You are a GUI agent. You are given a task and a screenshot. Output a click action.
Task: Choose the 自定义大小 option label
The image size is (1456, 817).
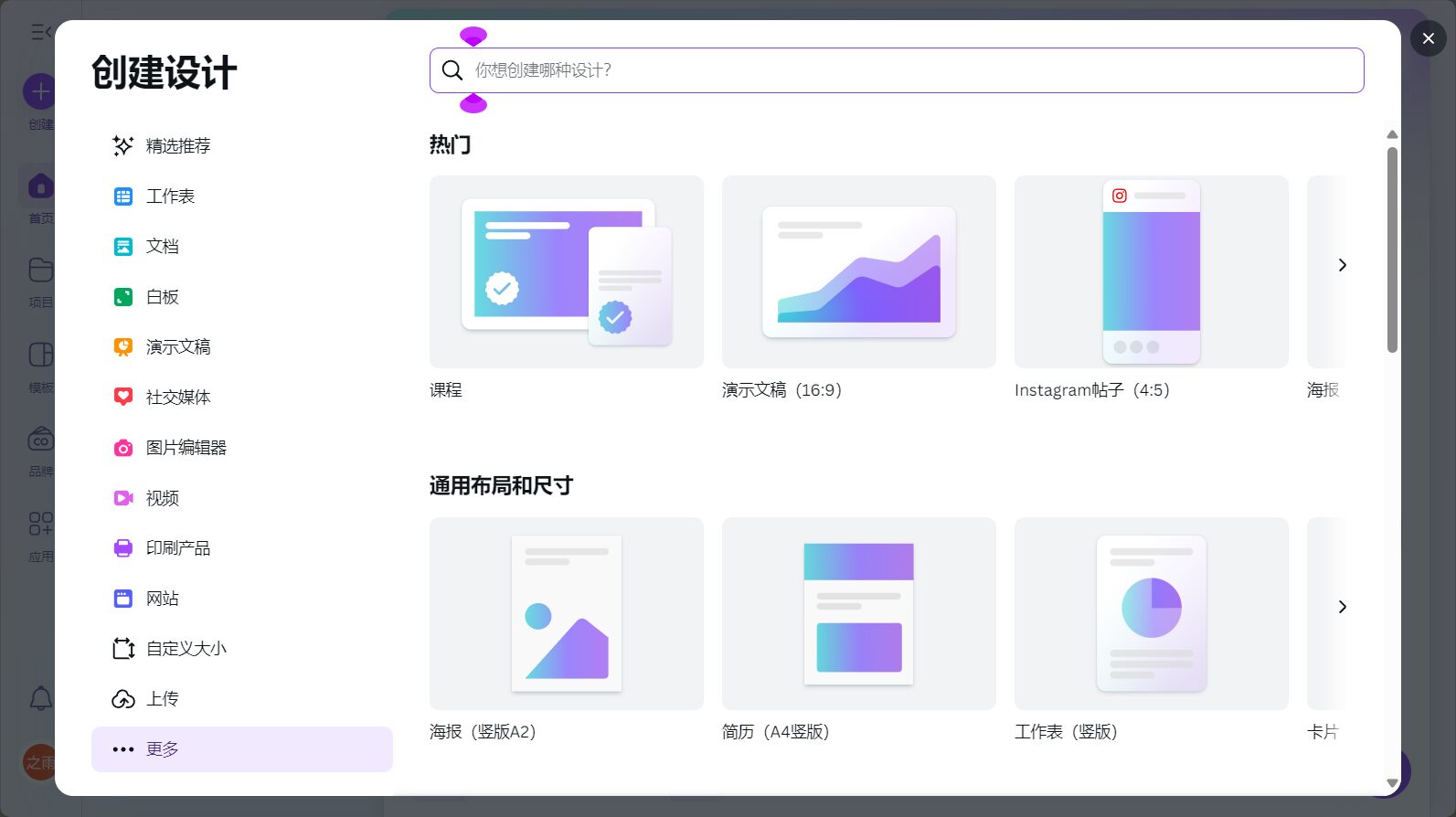(x=186, y=649)
